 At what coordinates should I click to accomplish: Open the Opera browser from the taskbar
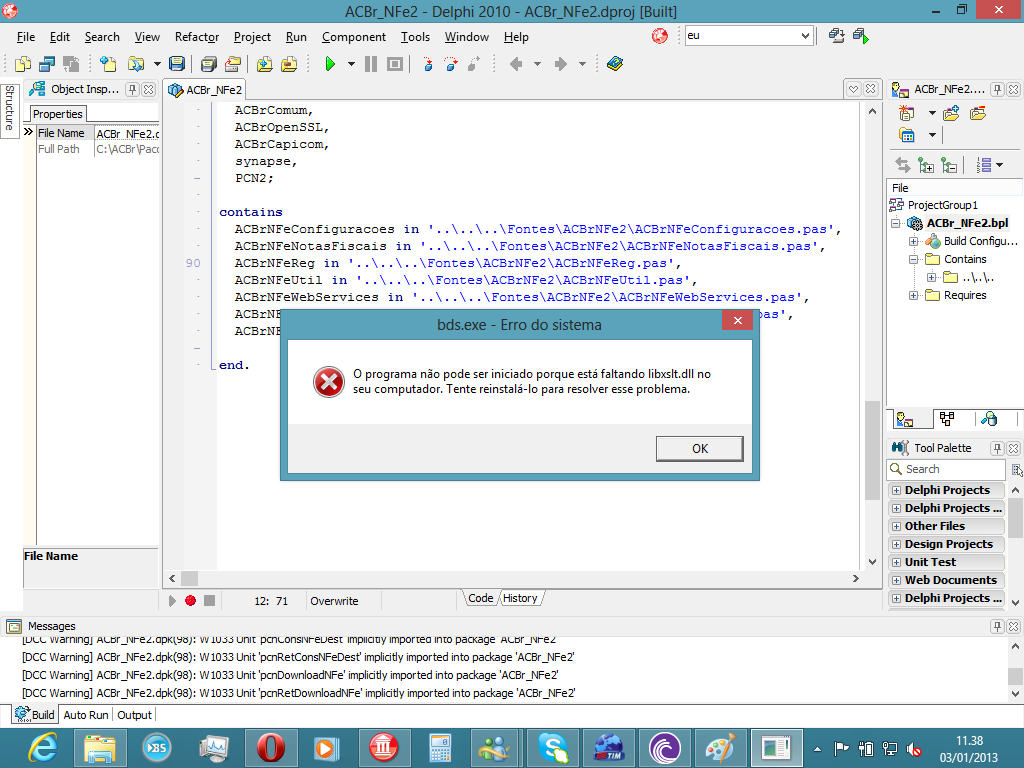[x=270, y=748]
